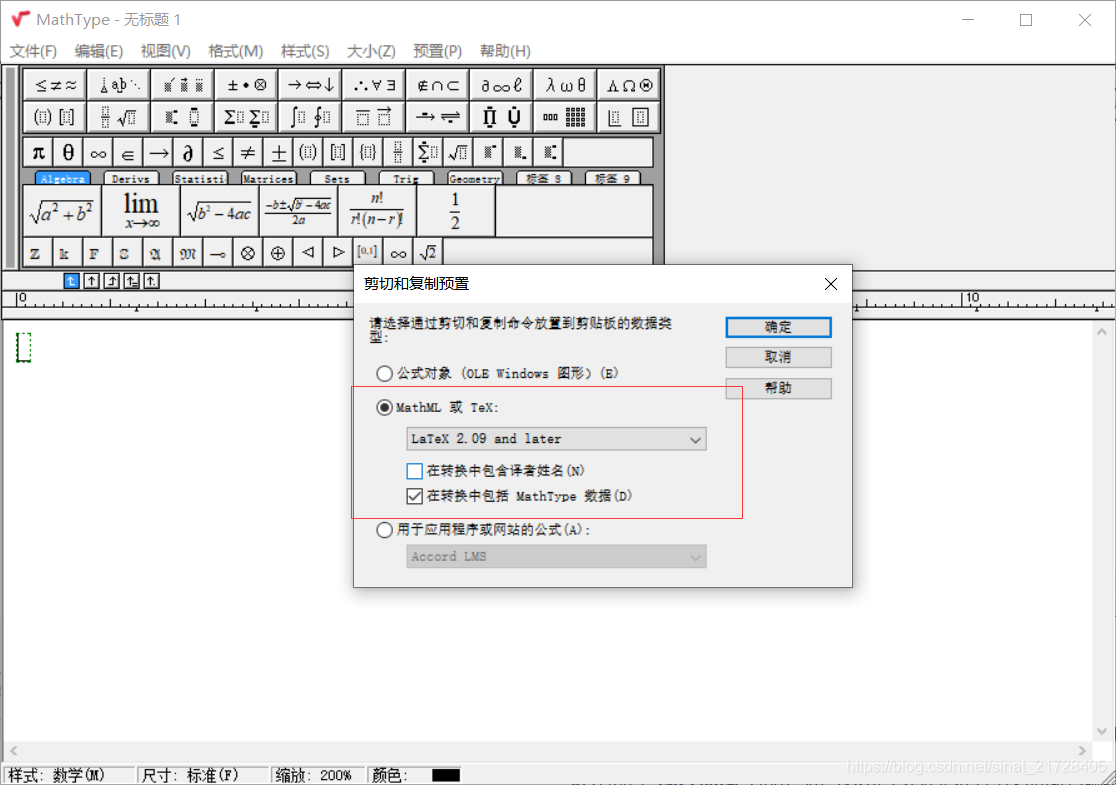Insert the square root of 2 symbol
The height and width of the screenshot is (785, 1116).
pyautogui.click(x=428, y=253)
